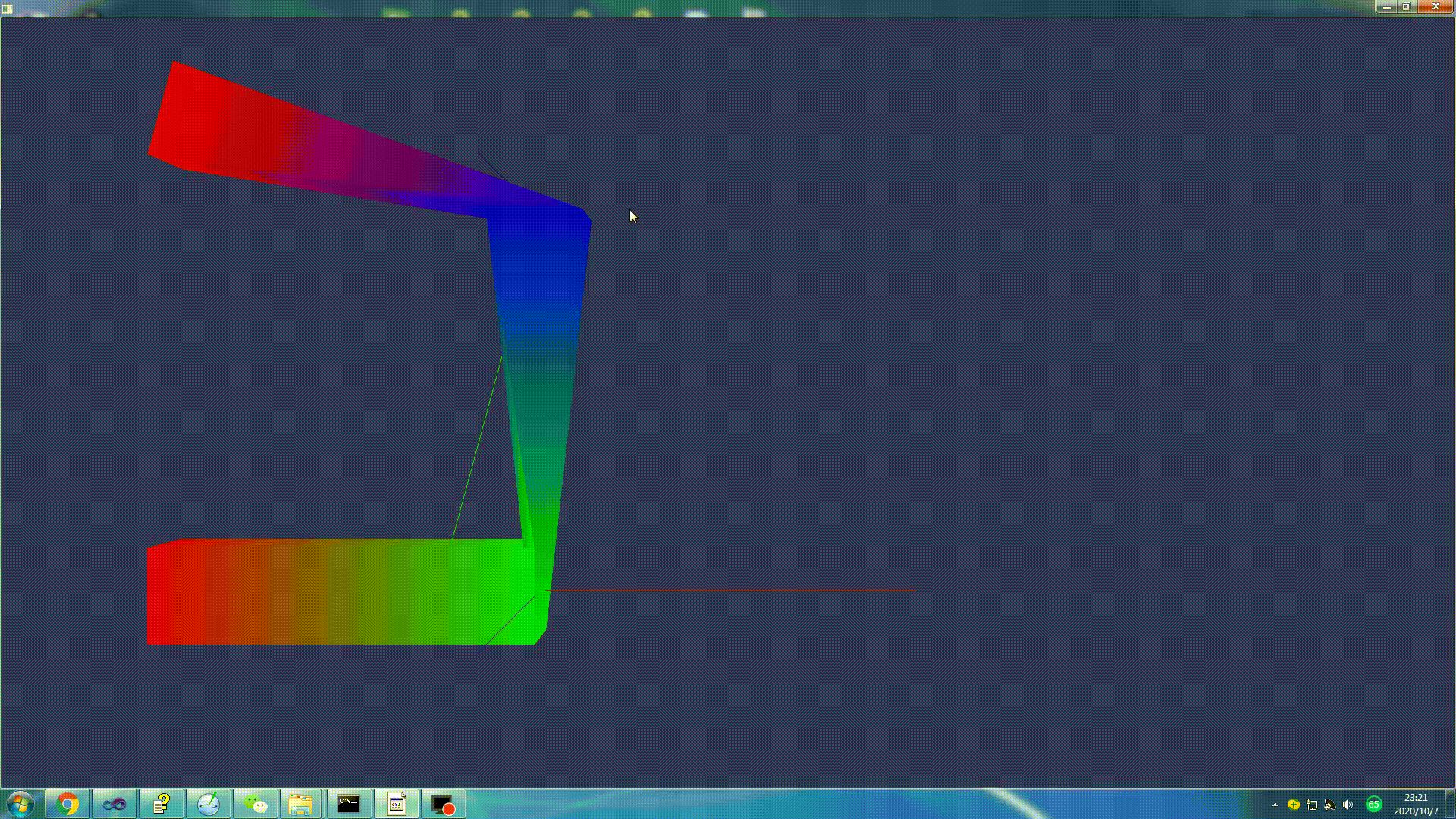Open WeChat from the taskbar
1456x819 pixels.
click(256, 804)
